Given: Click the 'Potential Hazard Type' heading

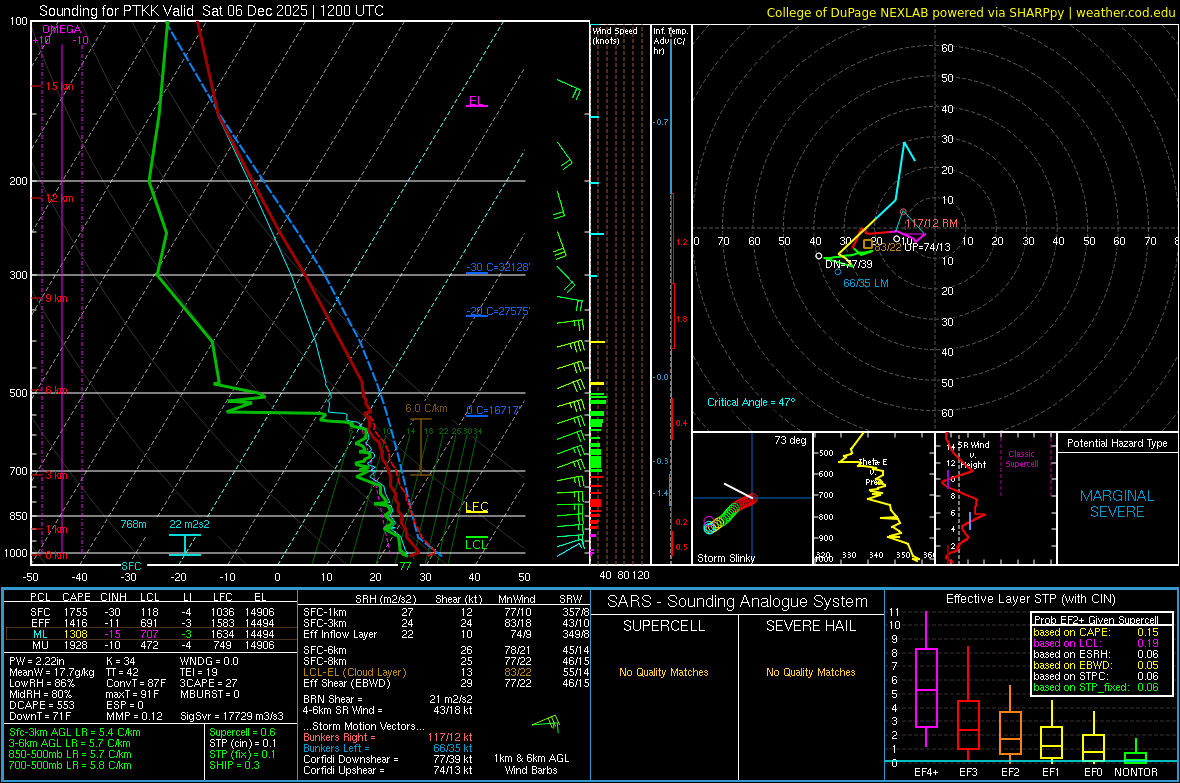Looking at the screenshot, I should (1117, 443).
